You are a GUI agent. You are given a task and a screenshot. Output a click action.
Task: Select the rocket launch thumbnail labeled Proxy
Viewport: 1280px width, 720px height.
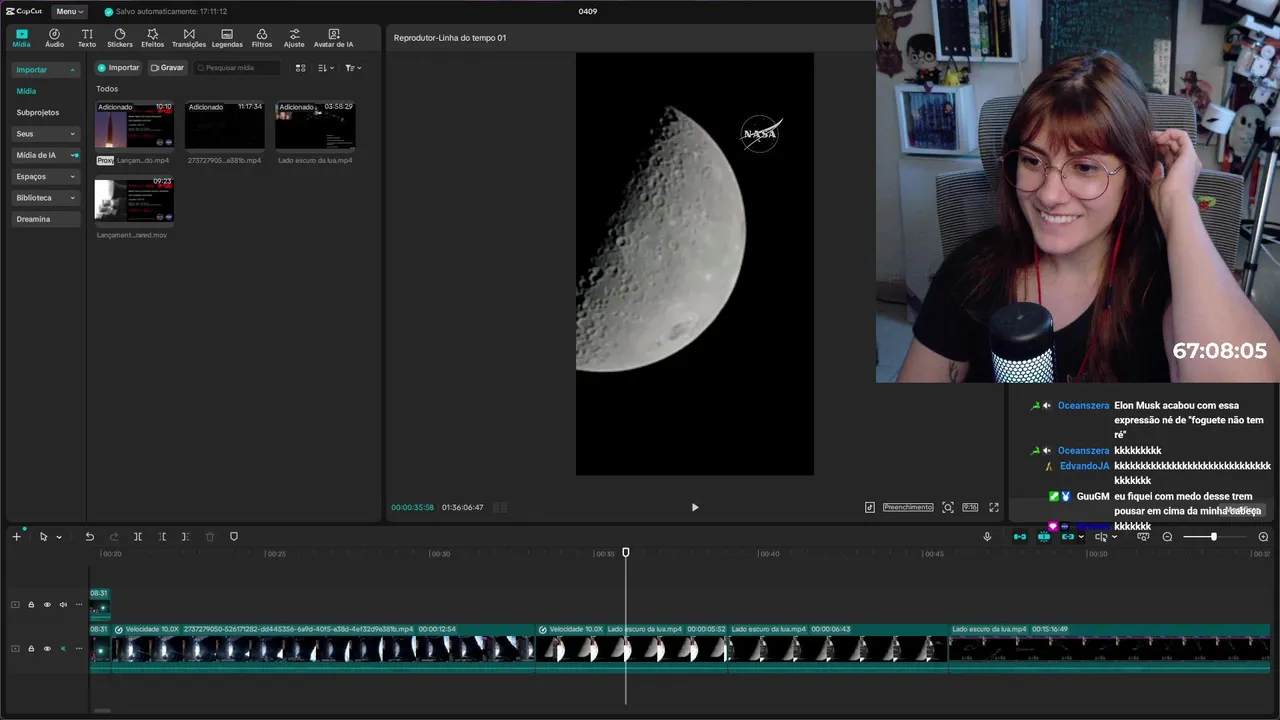pyautogui.click(x=134, y=126)
